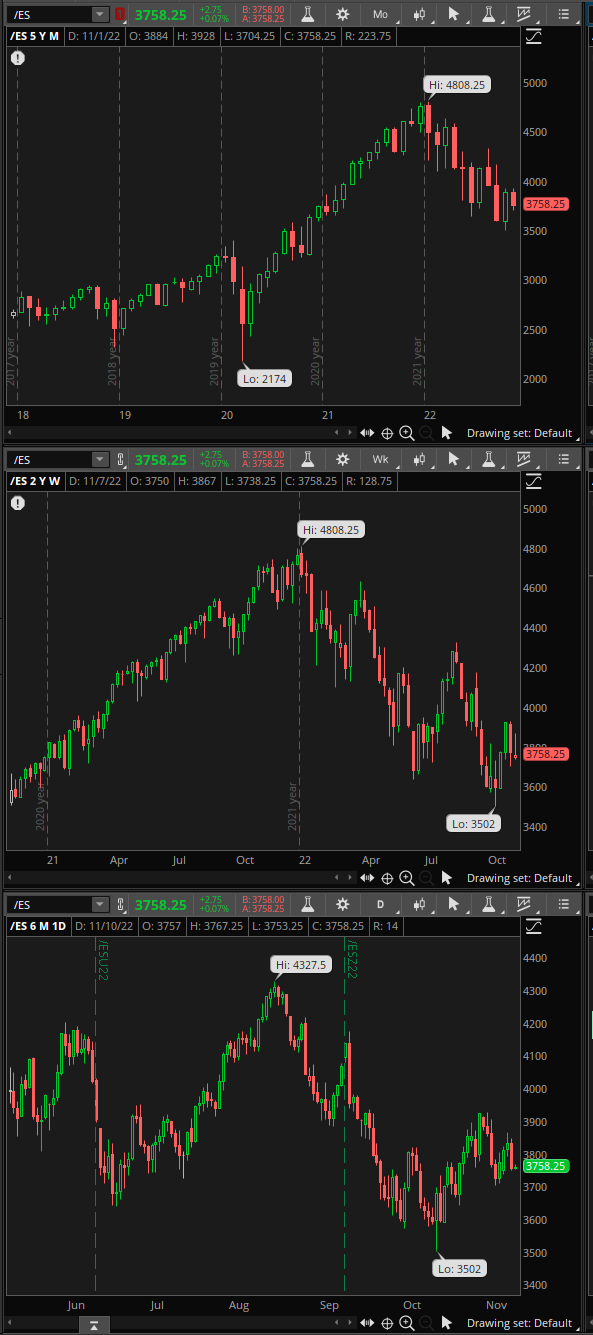Open line-chart icon left of list menu, weekly chart
This screenshot has width=593, height=1335.
pyautogui.click(x=524, y=459)
